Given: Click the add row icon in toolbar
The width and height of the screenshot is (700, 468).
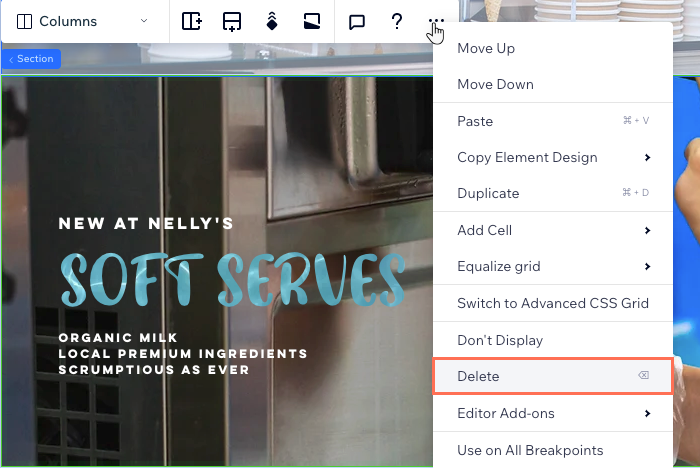Looking at the screenshot, I should (232, 21).
